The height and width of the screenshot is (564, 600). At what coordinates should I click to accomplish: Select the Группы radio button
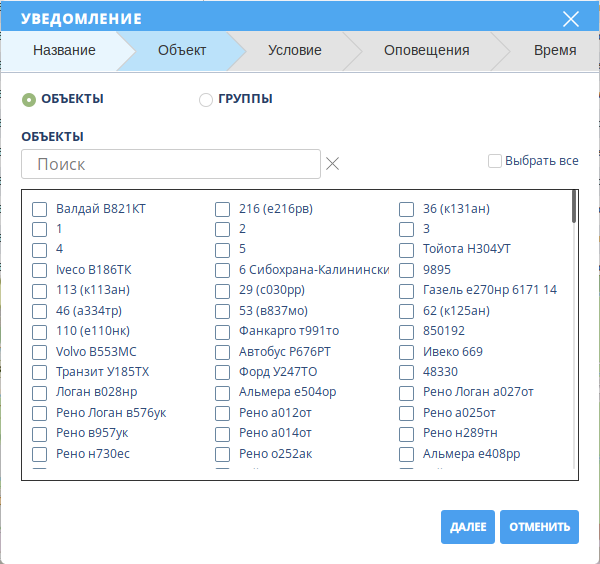(206, 99)
